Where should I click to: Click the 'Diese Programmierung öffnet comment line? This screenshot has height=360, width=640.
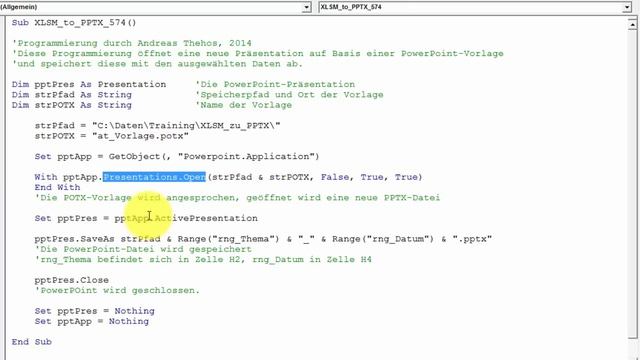click(258, 53)
